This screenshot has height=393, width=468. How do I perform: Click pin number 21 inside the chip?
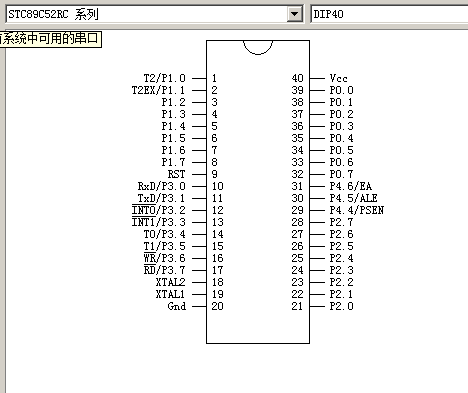[298, 306]
